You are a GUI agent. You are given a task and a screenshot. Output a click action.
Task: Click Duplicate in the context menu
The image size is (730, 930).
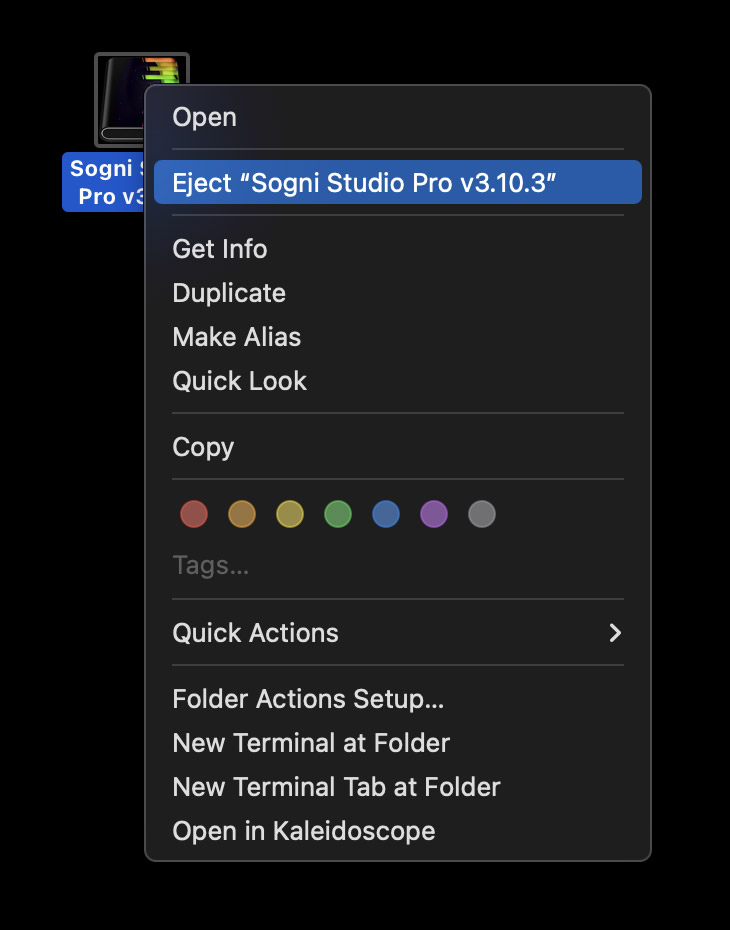[229, 293]
